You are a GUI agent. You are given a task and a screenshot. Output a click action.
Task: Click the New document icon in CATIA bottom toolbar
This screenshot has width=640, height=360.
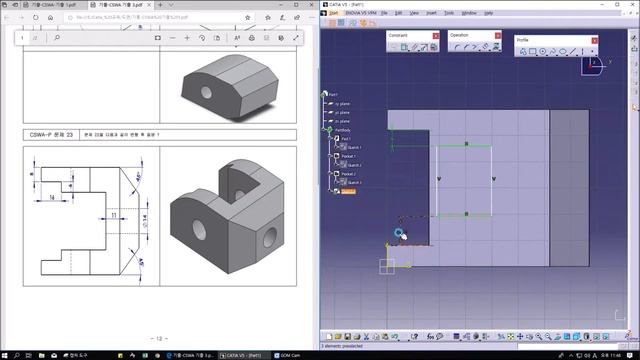(329, 336)
